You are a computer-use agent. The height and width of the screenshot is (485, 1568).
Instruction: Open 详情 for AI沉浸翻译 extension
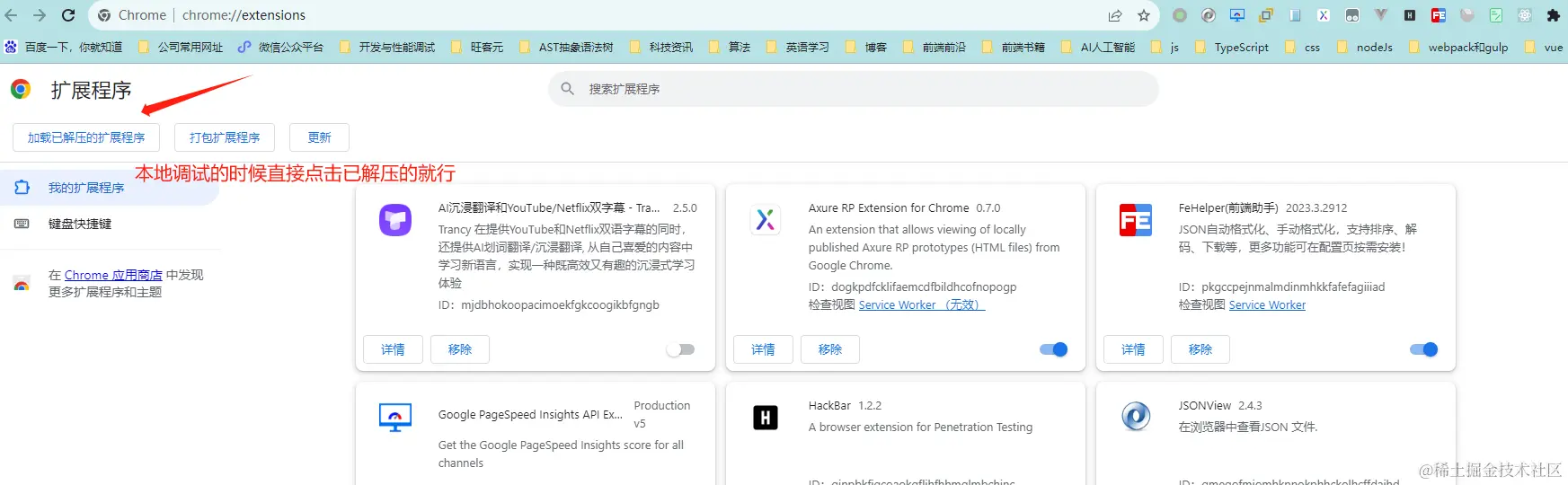(393, 349)
